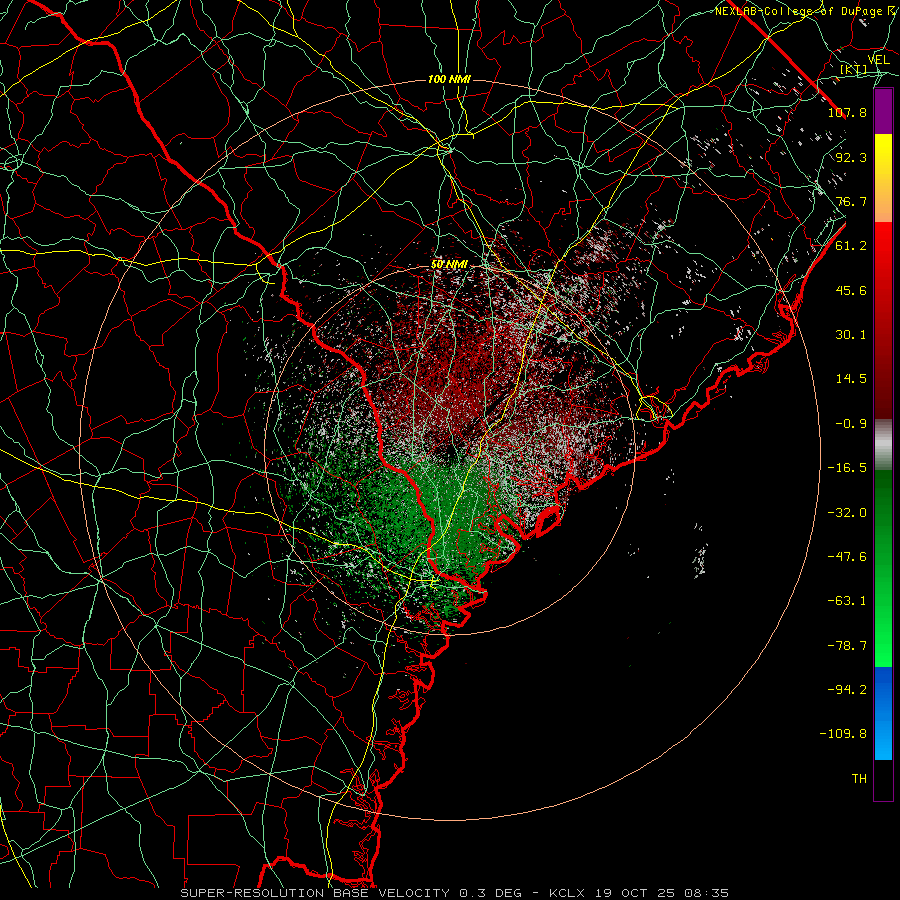This screenshot has height=900, width=900.
Task: Click the 107.8 scale value
Action: pyautogui.click(x=847, y=112)
